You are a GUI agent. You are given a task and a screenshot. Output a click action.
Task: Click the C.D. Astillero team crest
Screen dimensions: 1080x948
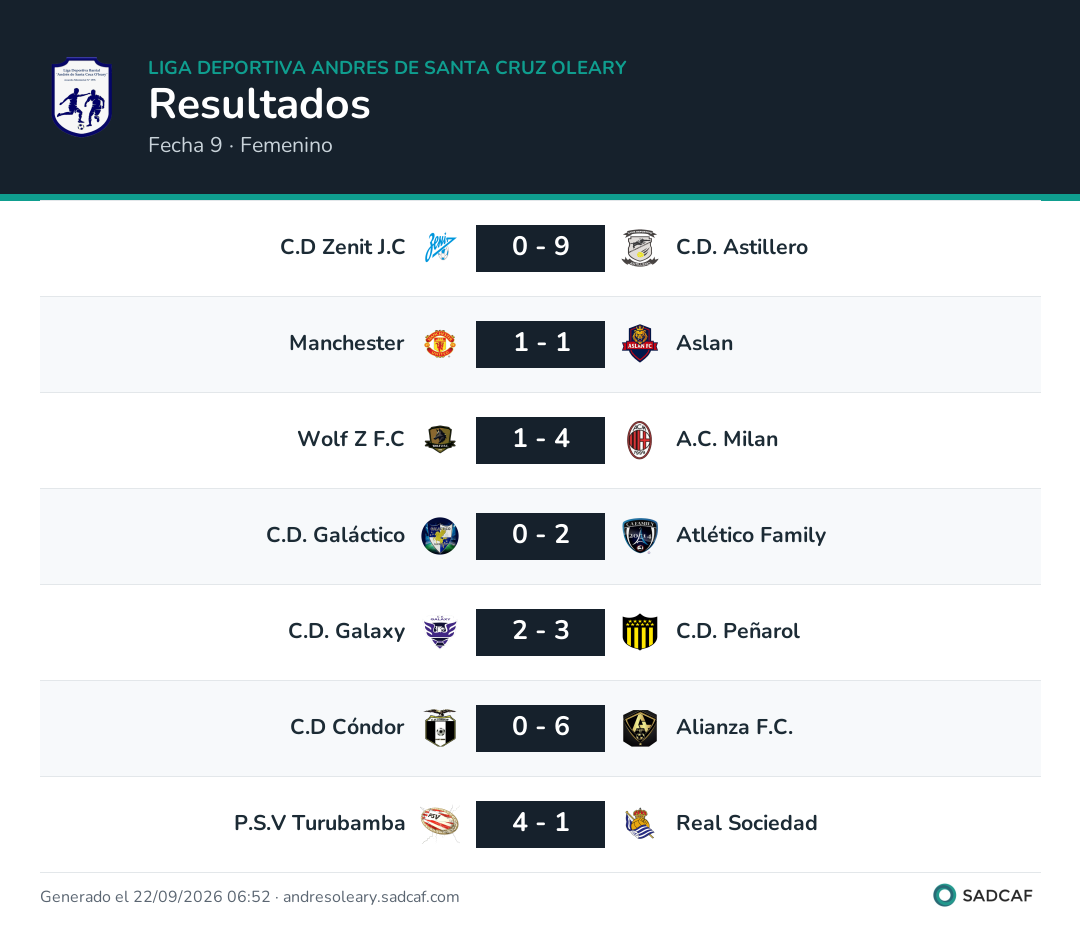pyautogui.click(x=640, y=248)
